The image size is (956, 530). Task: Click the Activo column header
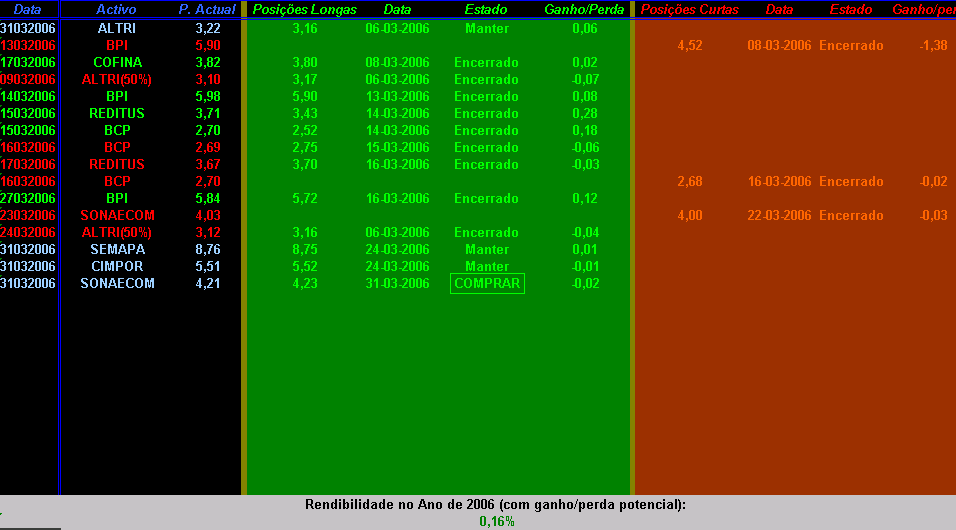(x=116, y=10)
